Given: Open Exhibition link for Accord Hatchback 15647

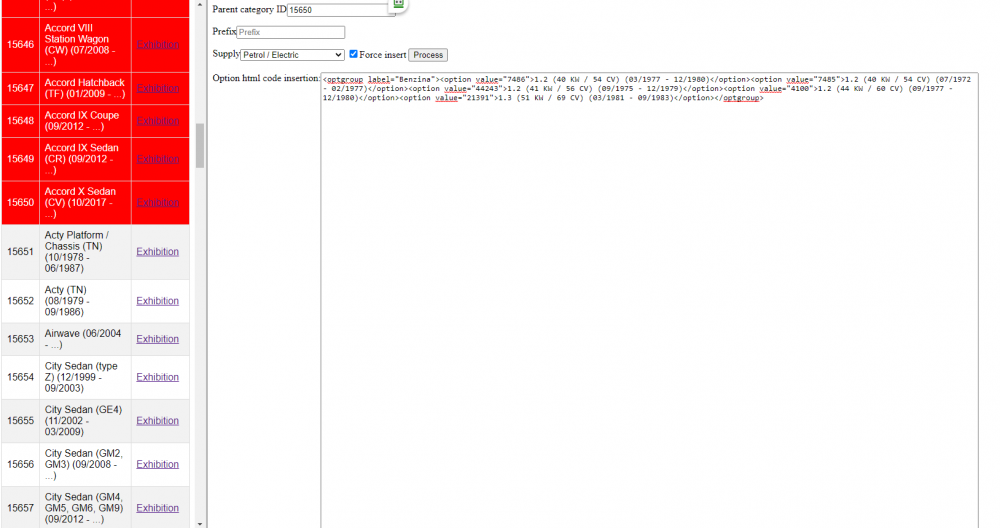Looking at the screenshot, I should 158,88.
